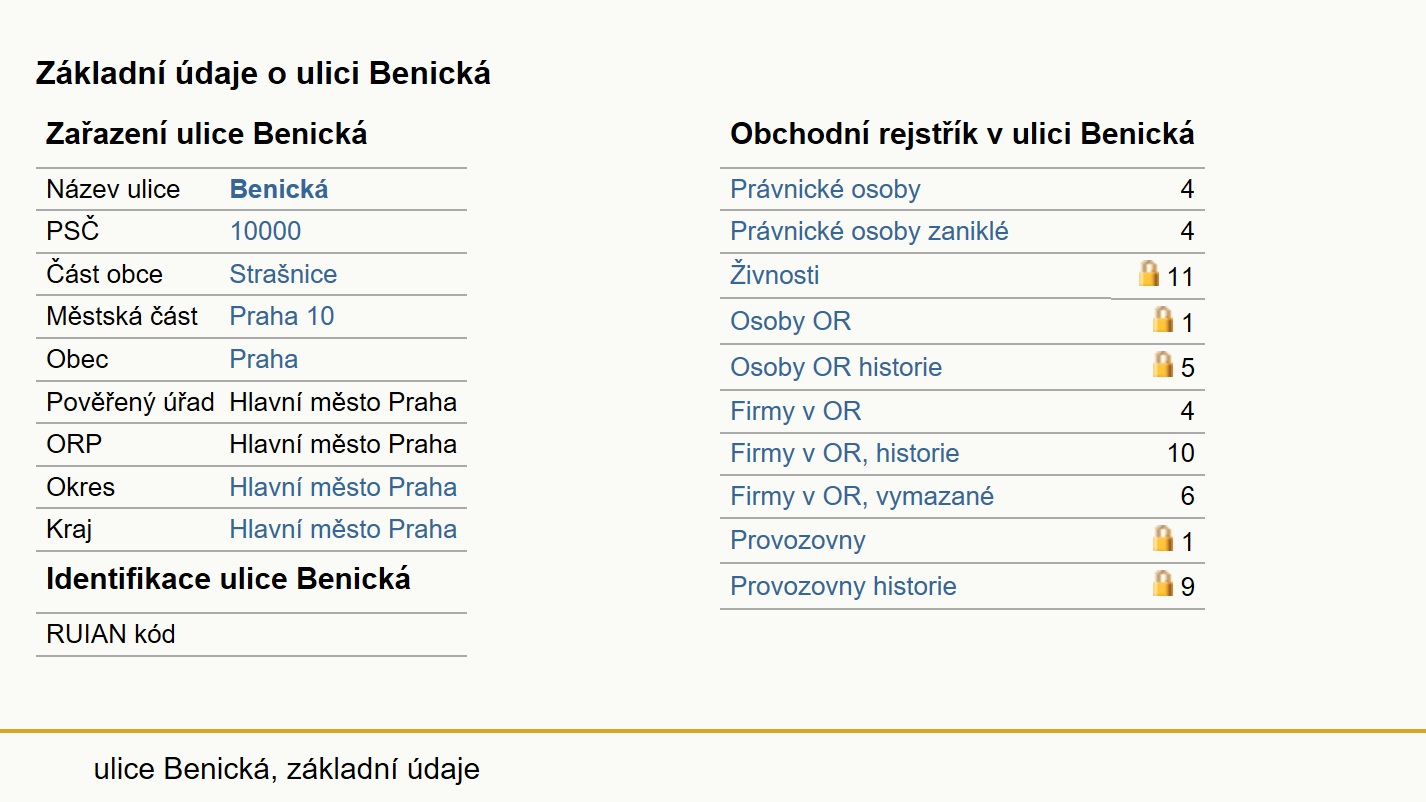Viewport: 1426px width, 802px height.
Task: Click the Osoby OR historie link
Action: 836,367
